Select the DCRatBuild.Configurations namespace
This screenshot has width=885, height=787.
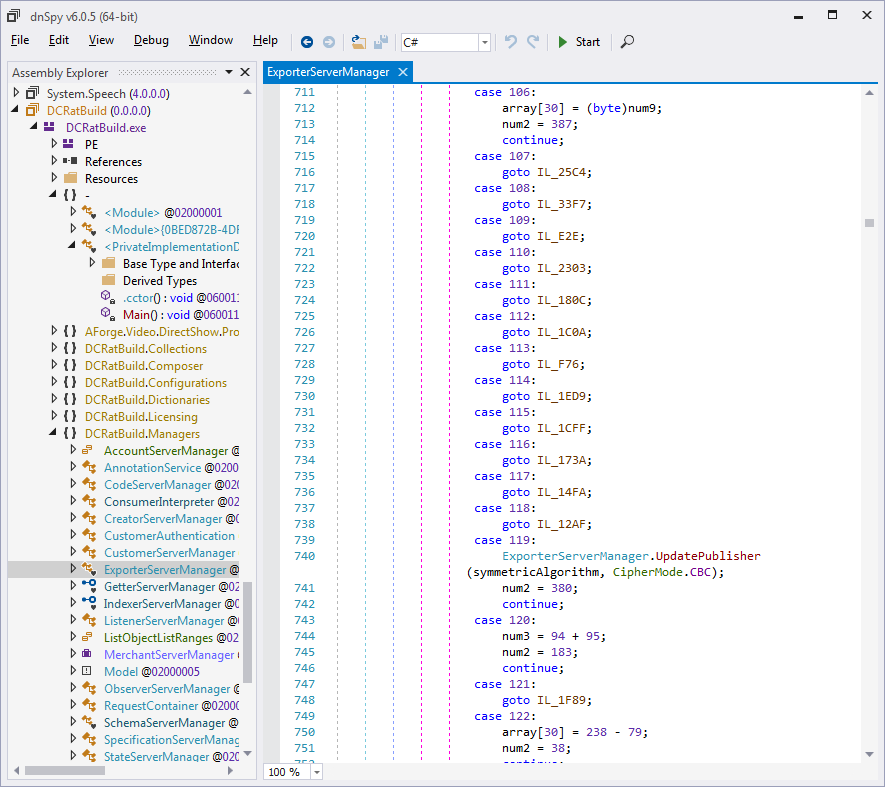pos(156,382)
